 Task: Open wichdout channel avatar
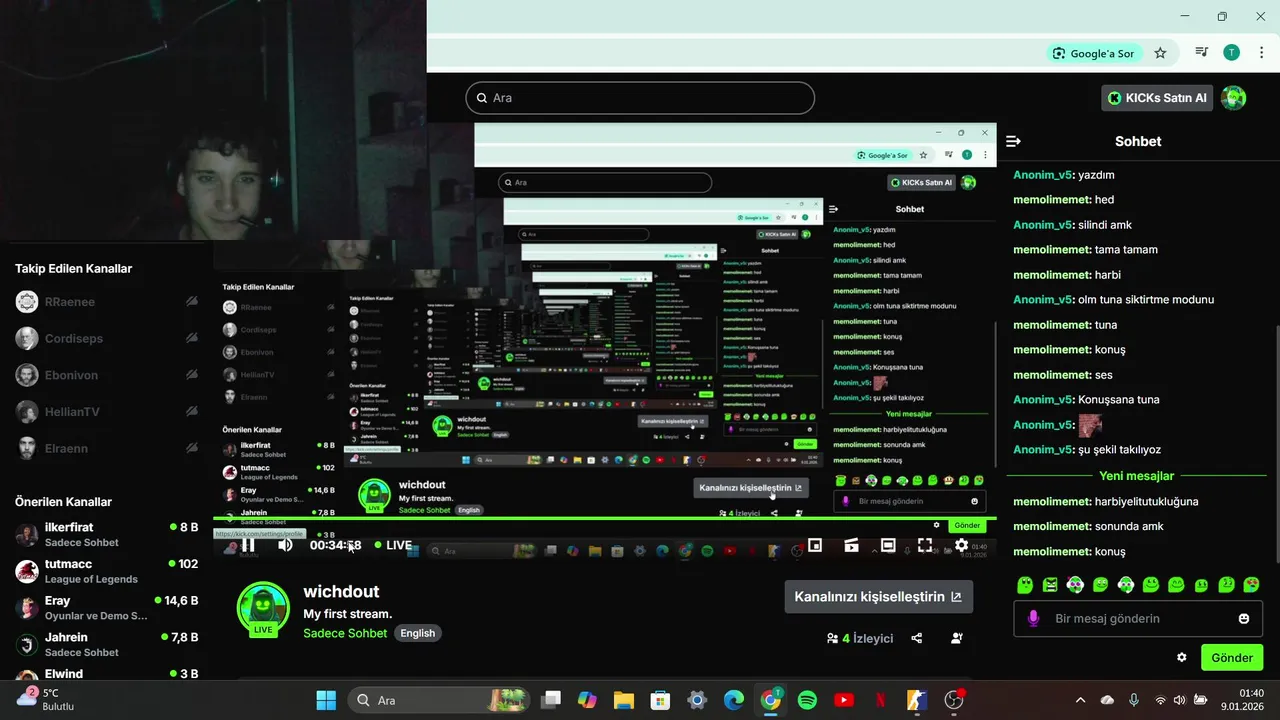pyautogui.click(x=263, y=609)
